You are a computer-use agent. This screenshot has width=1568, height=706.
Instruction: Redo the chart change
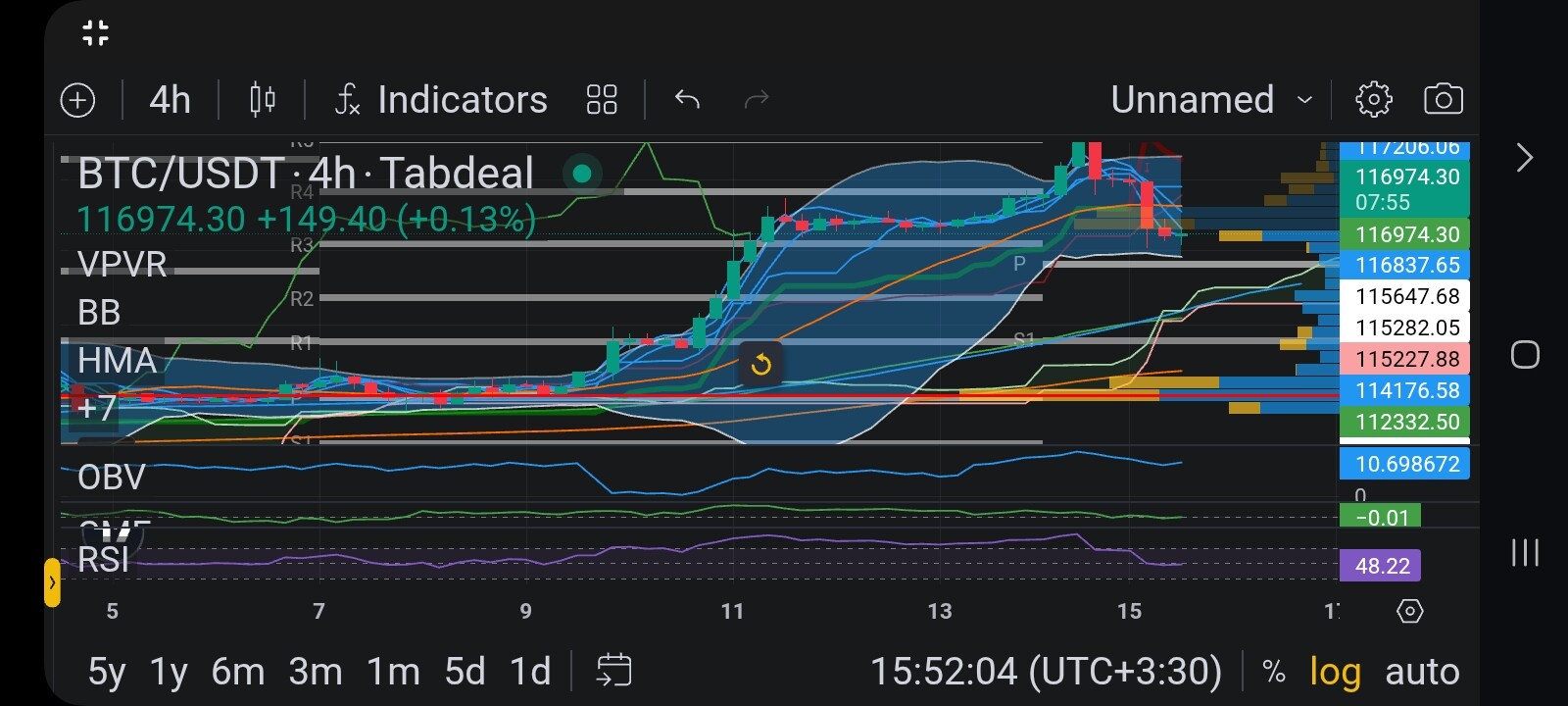757,99
